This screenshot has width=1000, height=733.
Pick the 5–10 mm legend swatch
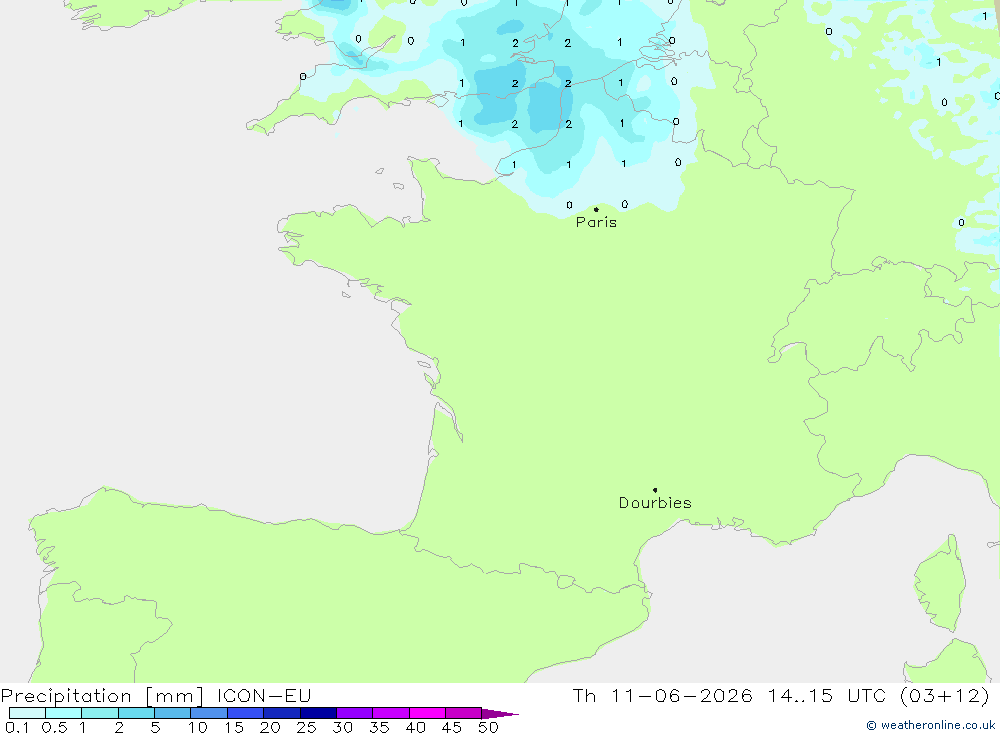[x=173, y=713]
